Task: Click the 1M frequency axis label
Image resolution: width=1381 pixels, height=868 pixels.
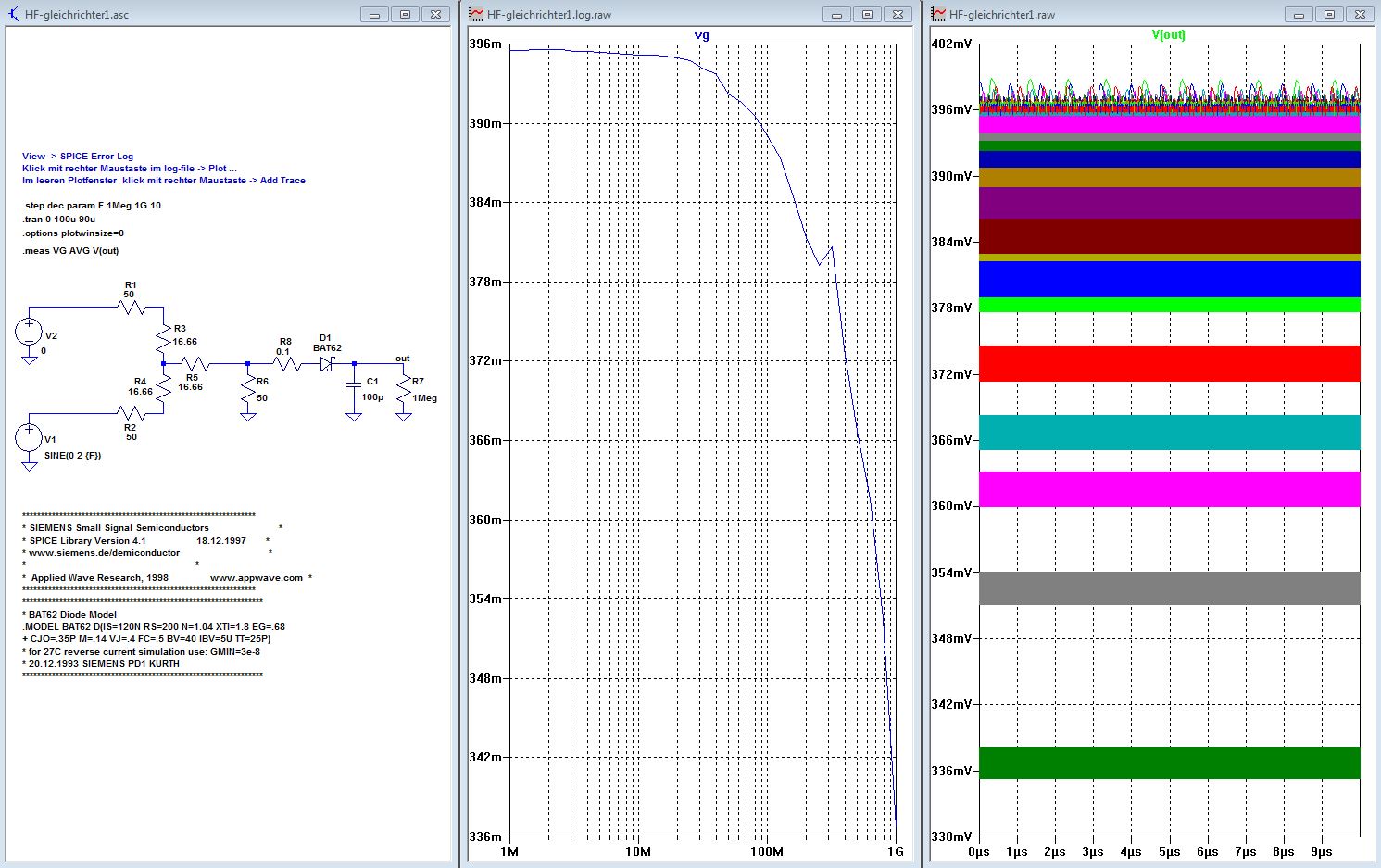Action: tap(509, 851)
